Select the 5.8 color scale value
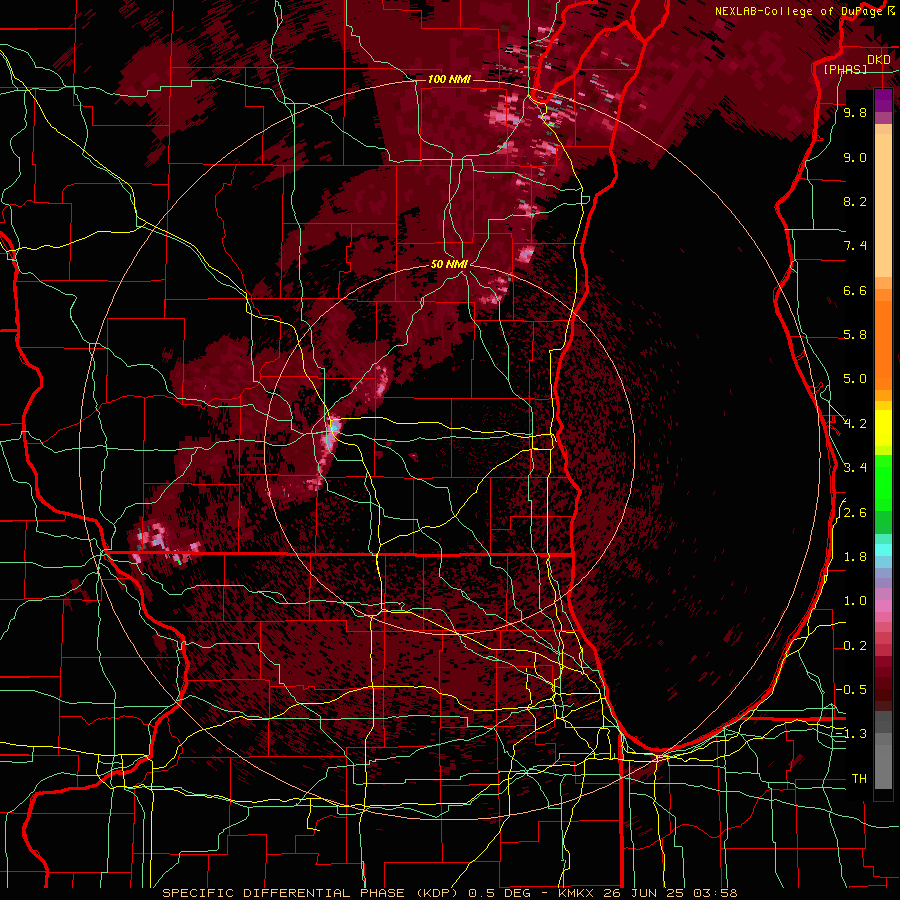The height and width of the screenshot is (900, 900). pos(855,335)
